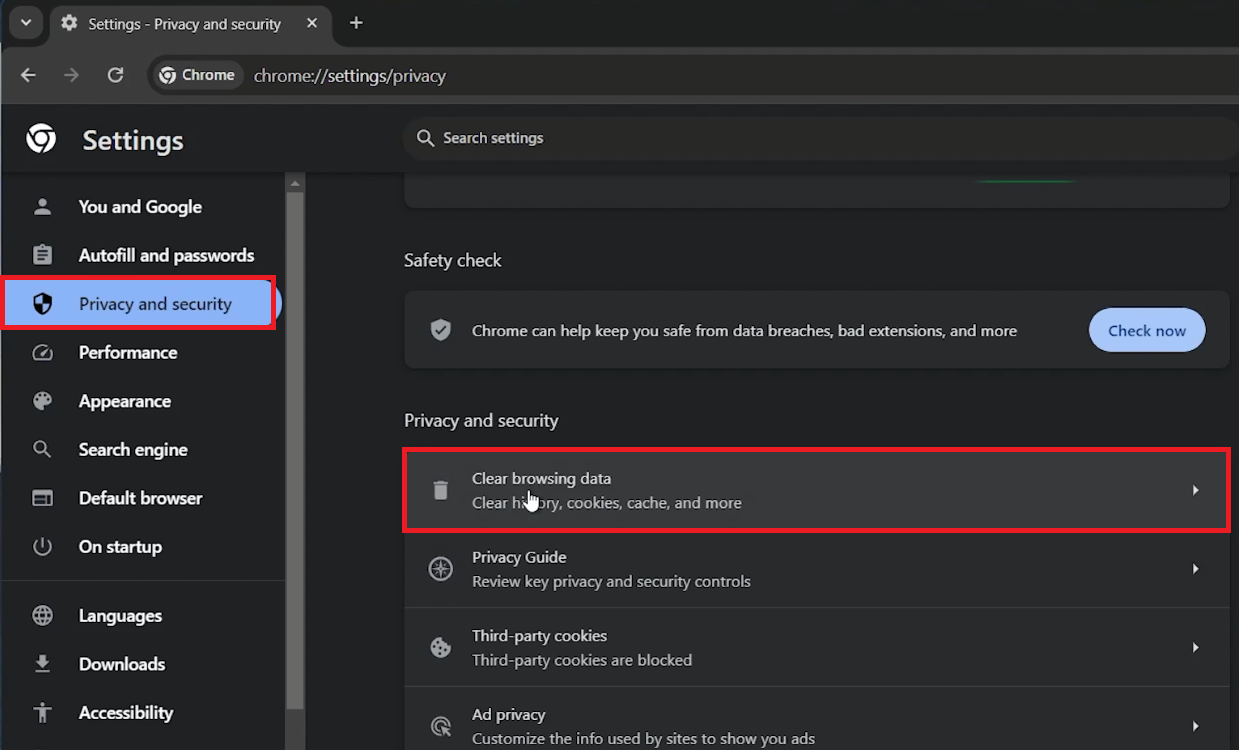Click the trash icon for Clear browsing data
Image resolution: width=1239 pixels, height=750 pixels.
click(x=440, y=490)
